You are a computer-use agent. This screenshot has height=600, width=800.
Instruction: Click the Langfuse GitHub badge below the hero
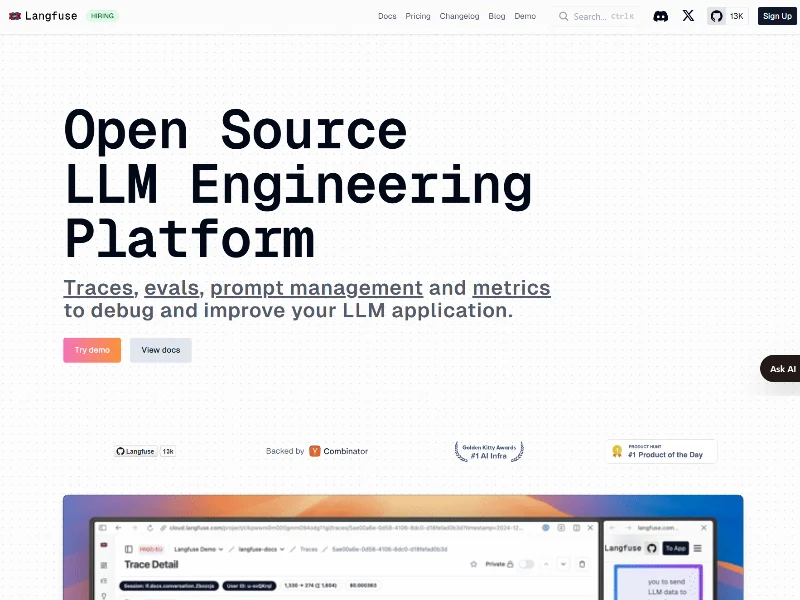click(x=135, y=451)
